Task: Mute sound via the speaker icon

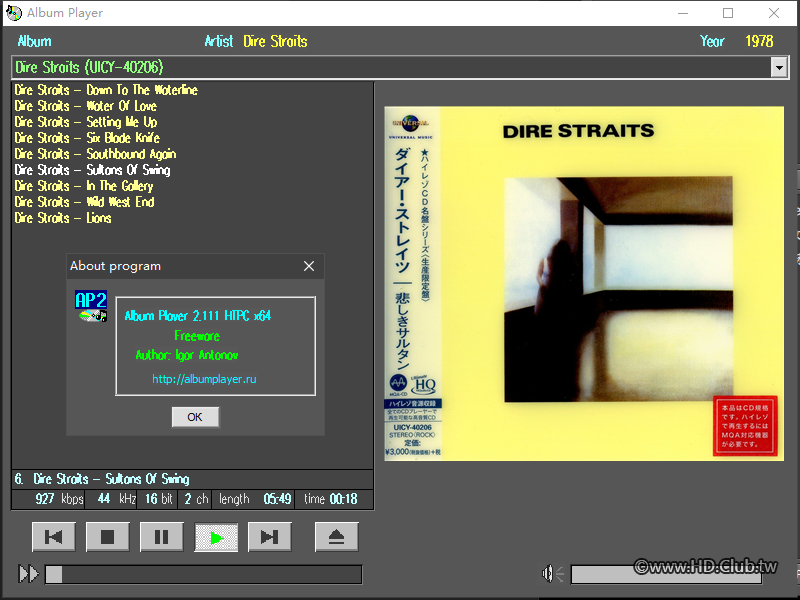Action: pyautogui.click(x=553, y=573)
